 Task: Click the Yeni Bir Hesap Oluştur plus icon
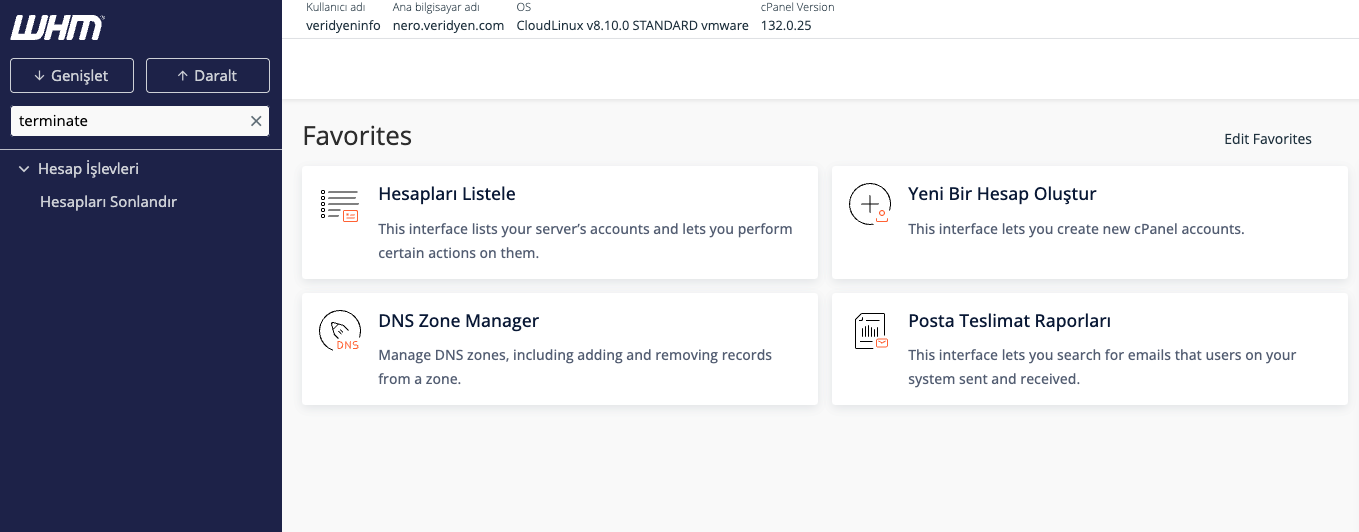(x=869, y=204)
